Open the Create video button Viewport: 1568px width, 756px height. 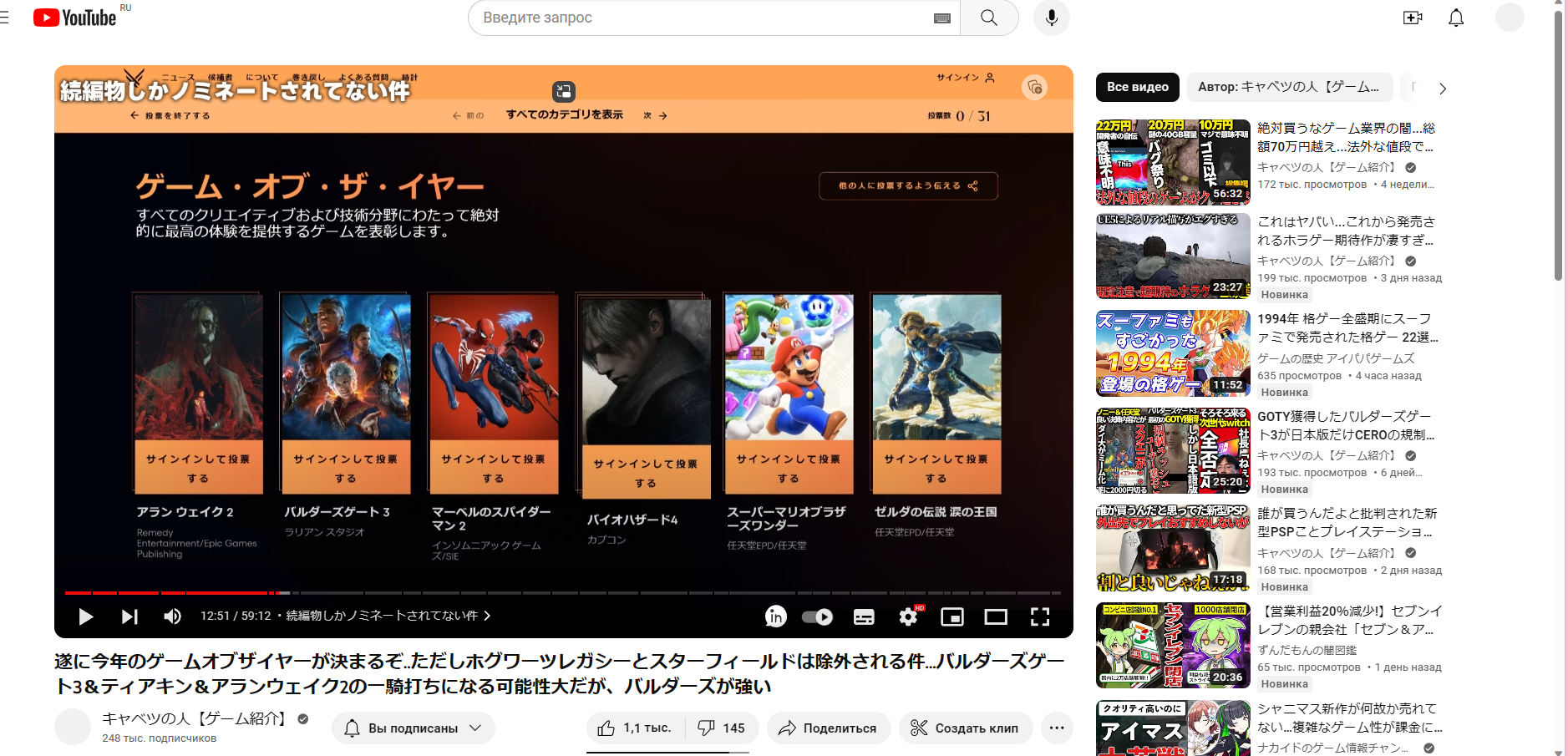1413,18
